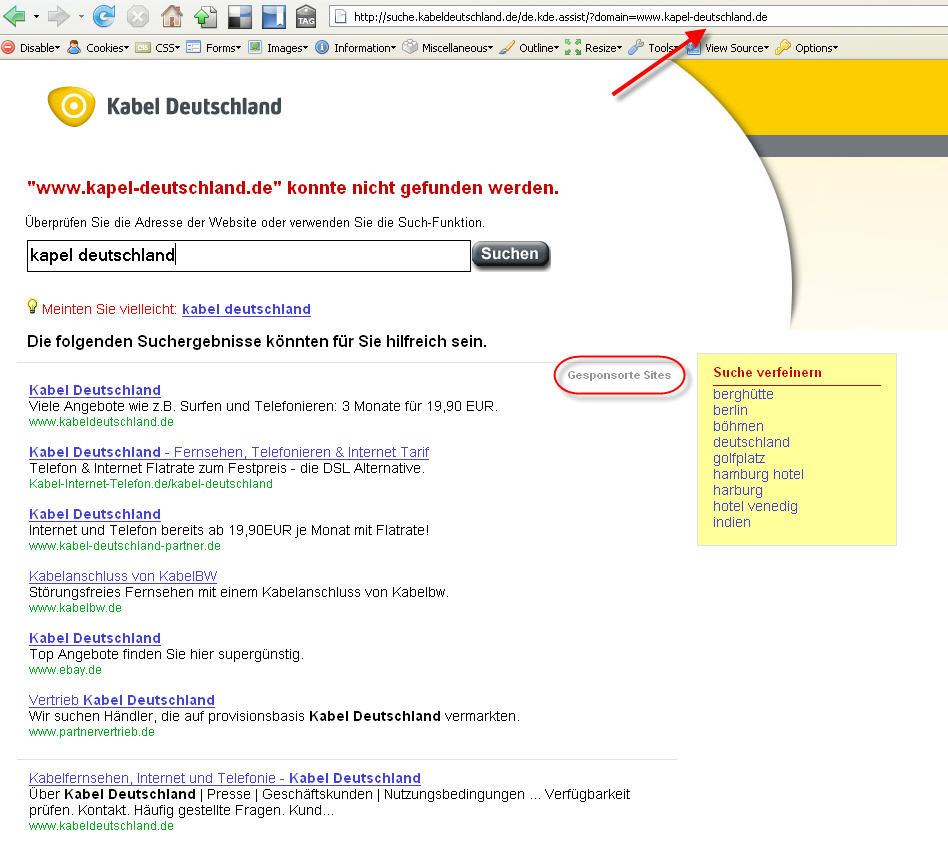
Task: Click the TAG icon in toolbar
Action: (307, 16)
